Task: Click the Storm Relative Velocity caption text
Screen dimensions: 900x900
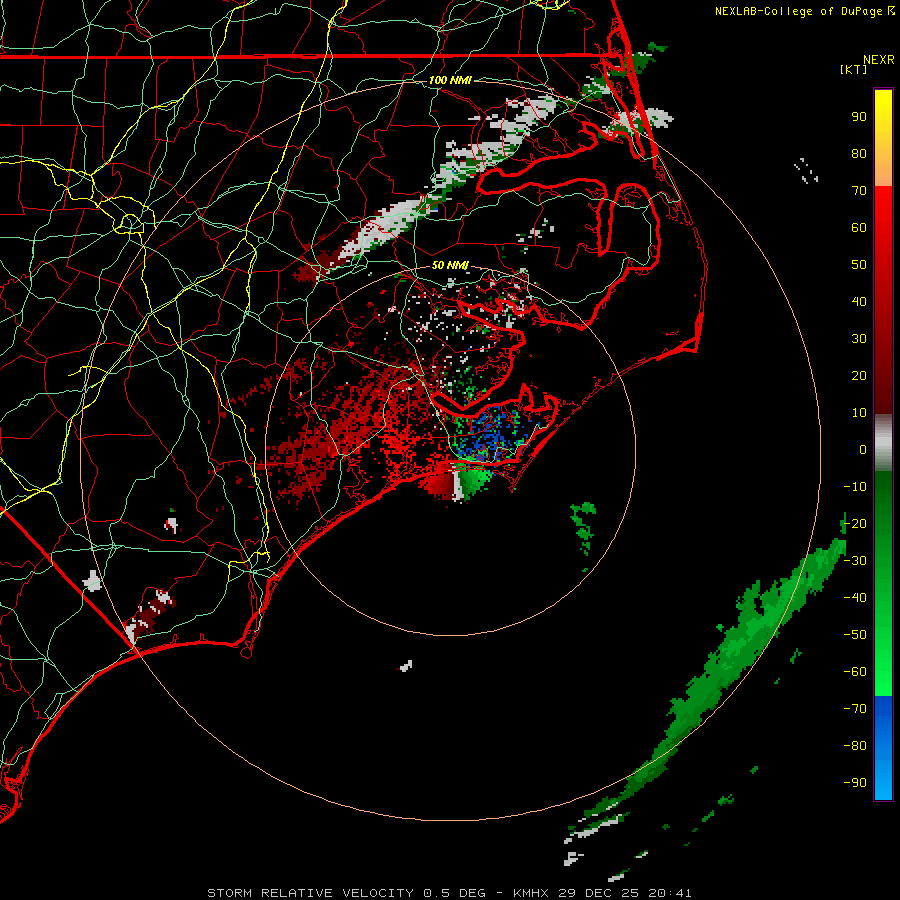Action: tap(449, 893)
